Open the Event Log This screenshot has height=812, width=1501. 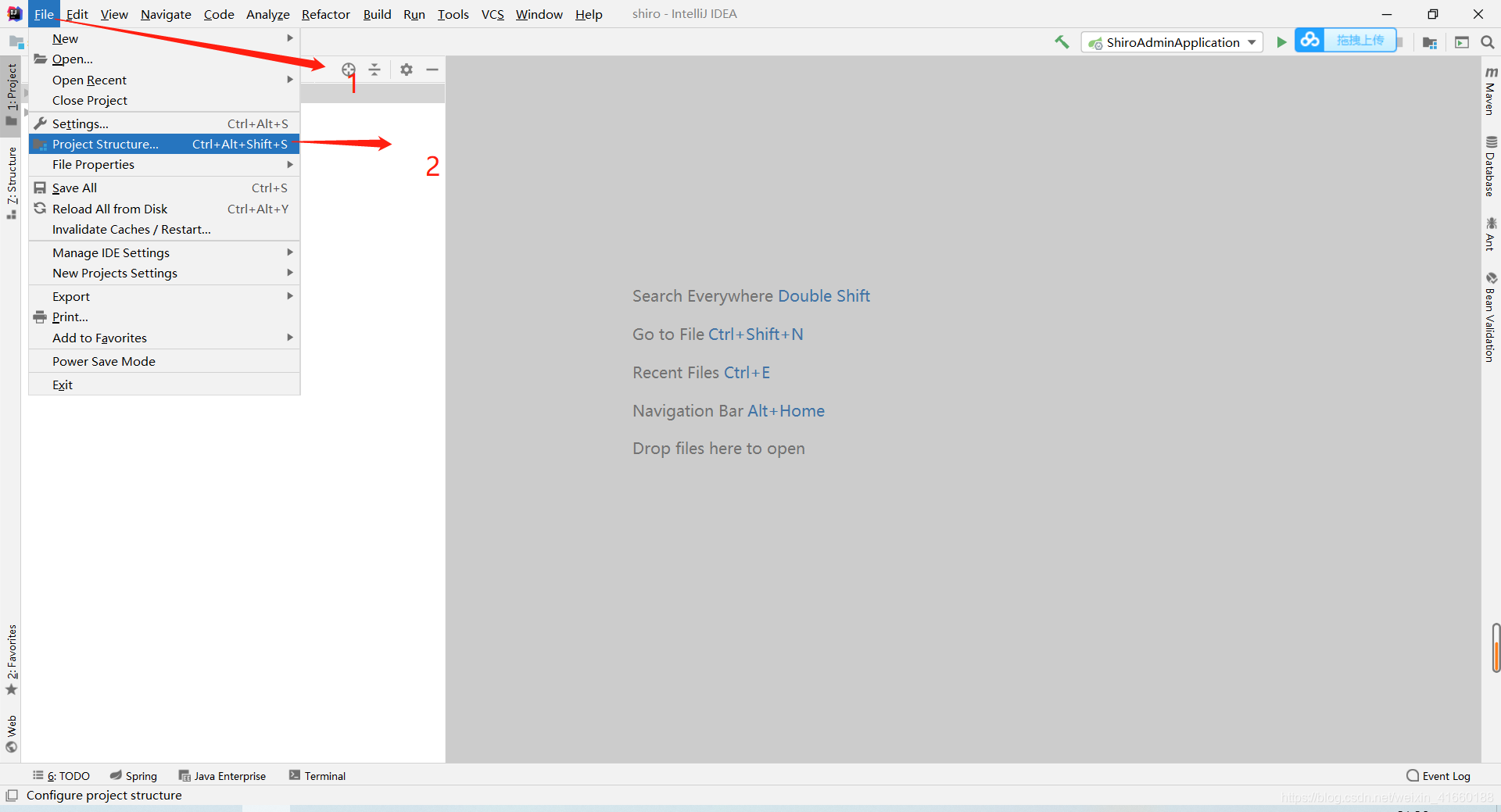[1438, 776]
